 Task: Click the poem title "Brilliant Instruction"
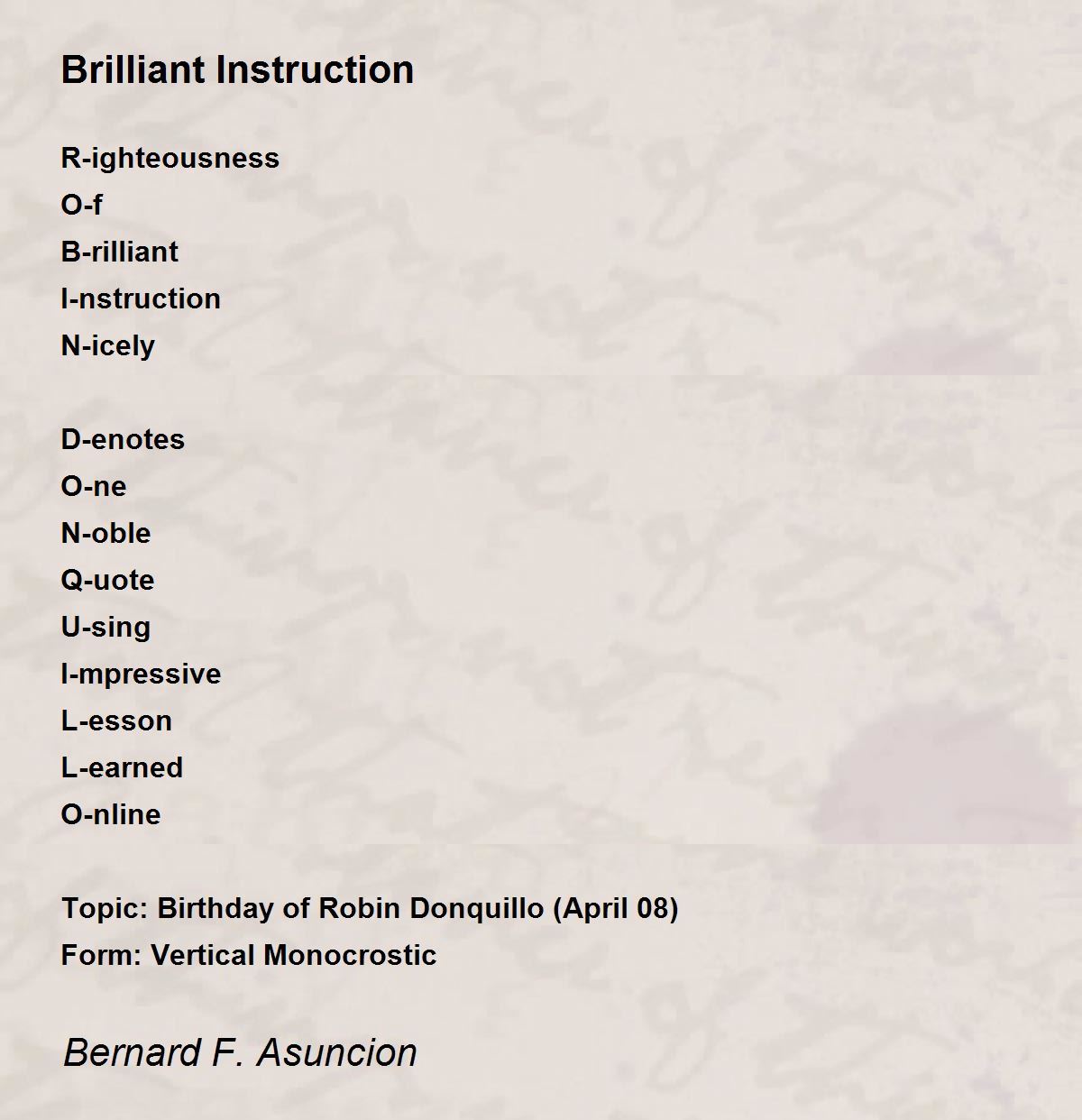(x=237, y=70)
